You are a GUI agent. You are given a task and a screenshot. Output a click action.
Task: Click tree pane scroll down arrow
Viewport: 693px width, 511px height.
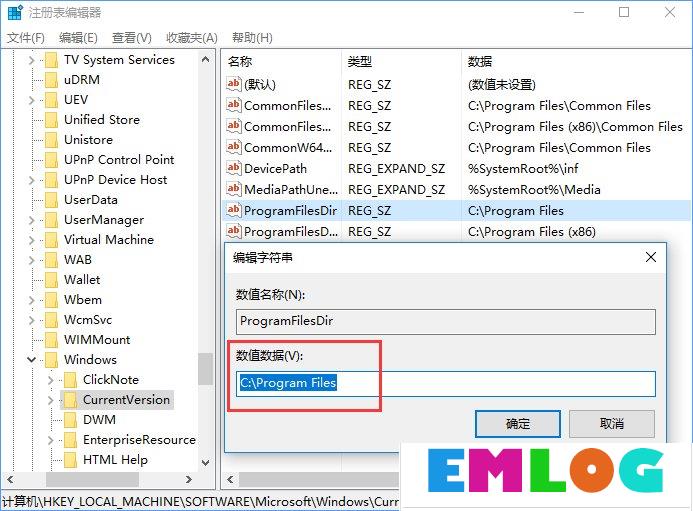206,463
